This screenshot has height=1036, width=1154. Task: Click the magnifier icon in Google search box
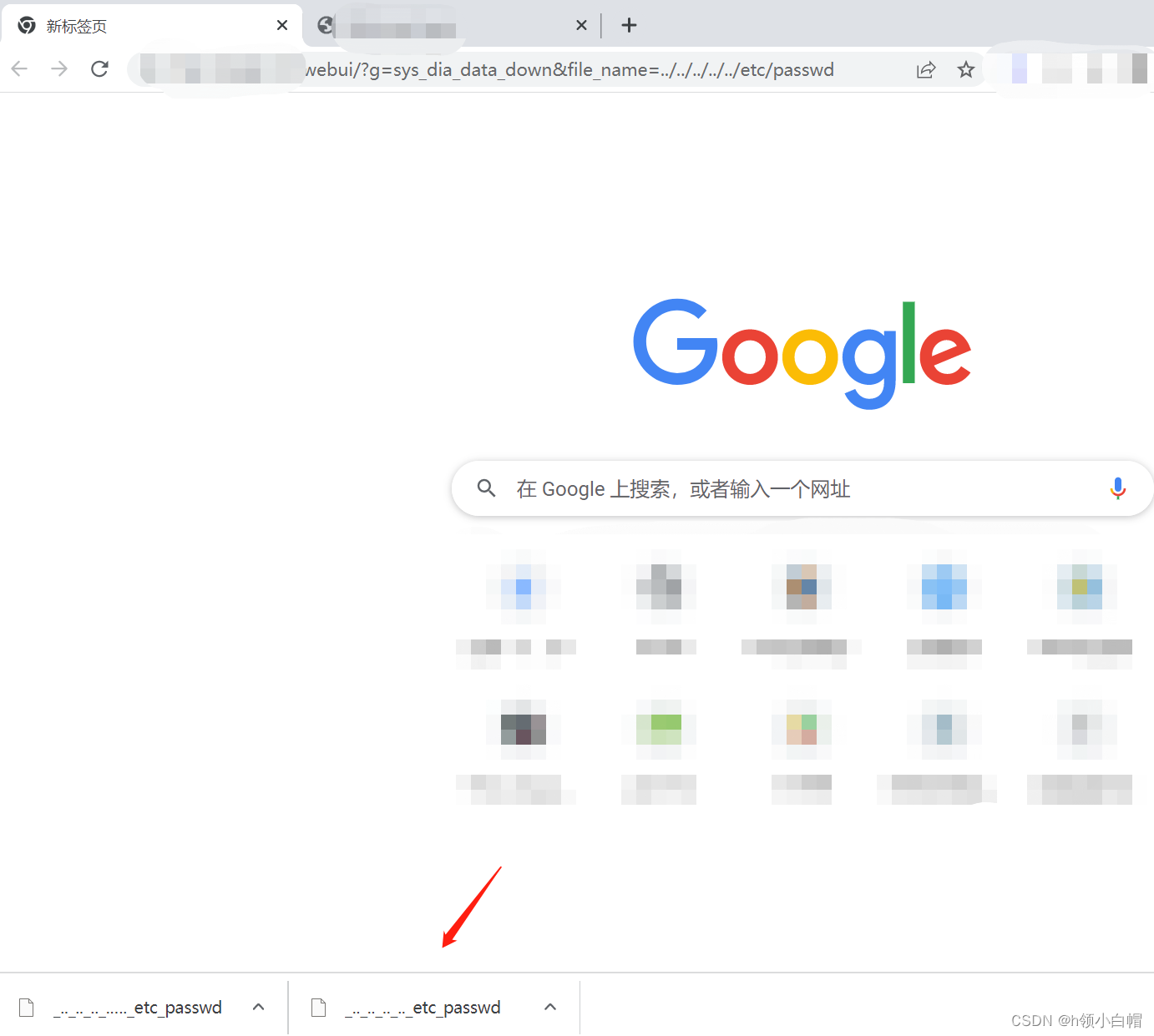[487, 488]
